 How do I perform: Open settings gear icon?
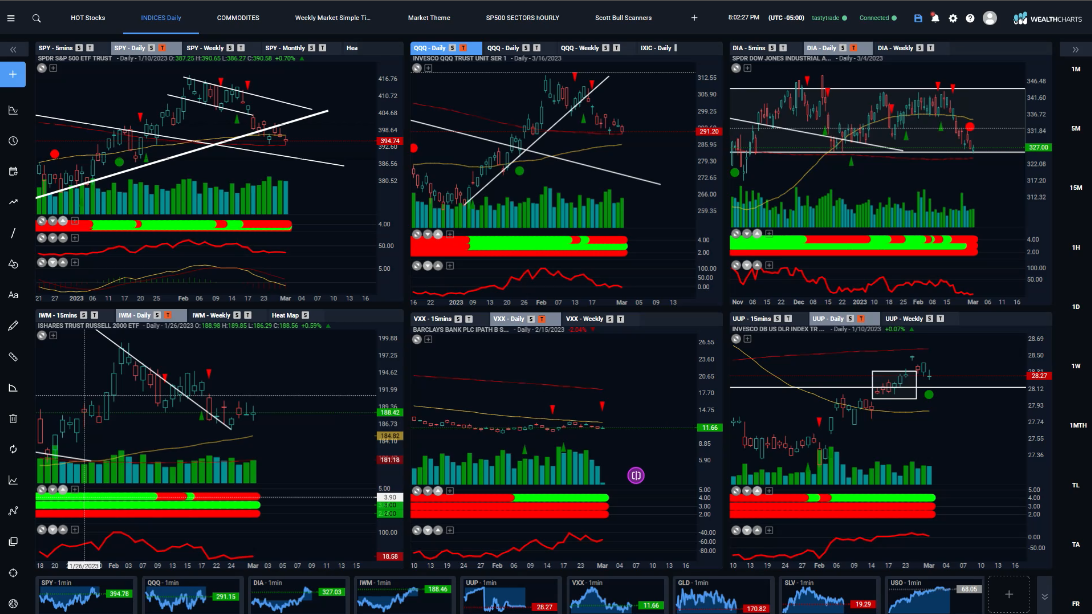(x=953, y=18)
